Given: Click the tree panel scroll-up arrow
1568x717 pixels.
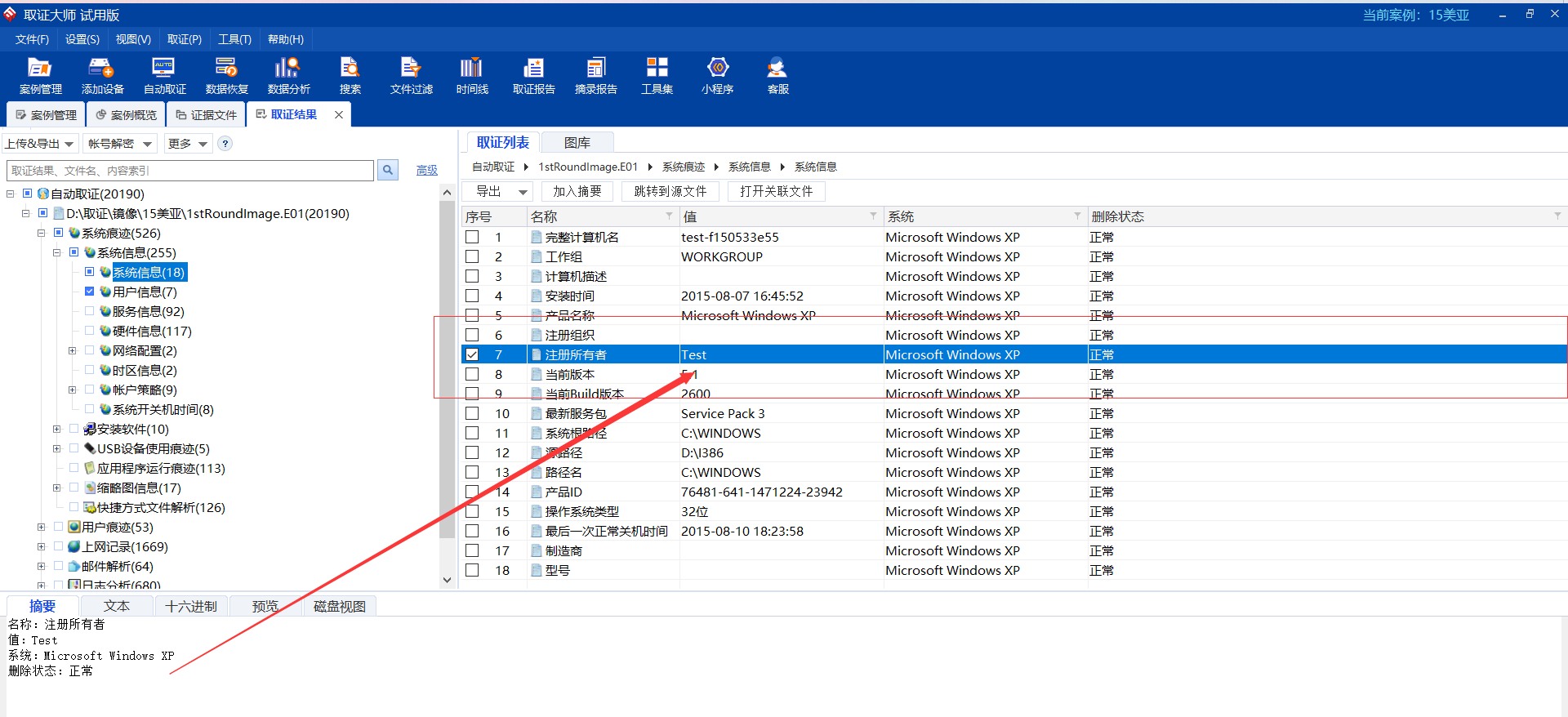Looking at the screenshot, I should coord(447,193).
